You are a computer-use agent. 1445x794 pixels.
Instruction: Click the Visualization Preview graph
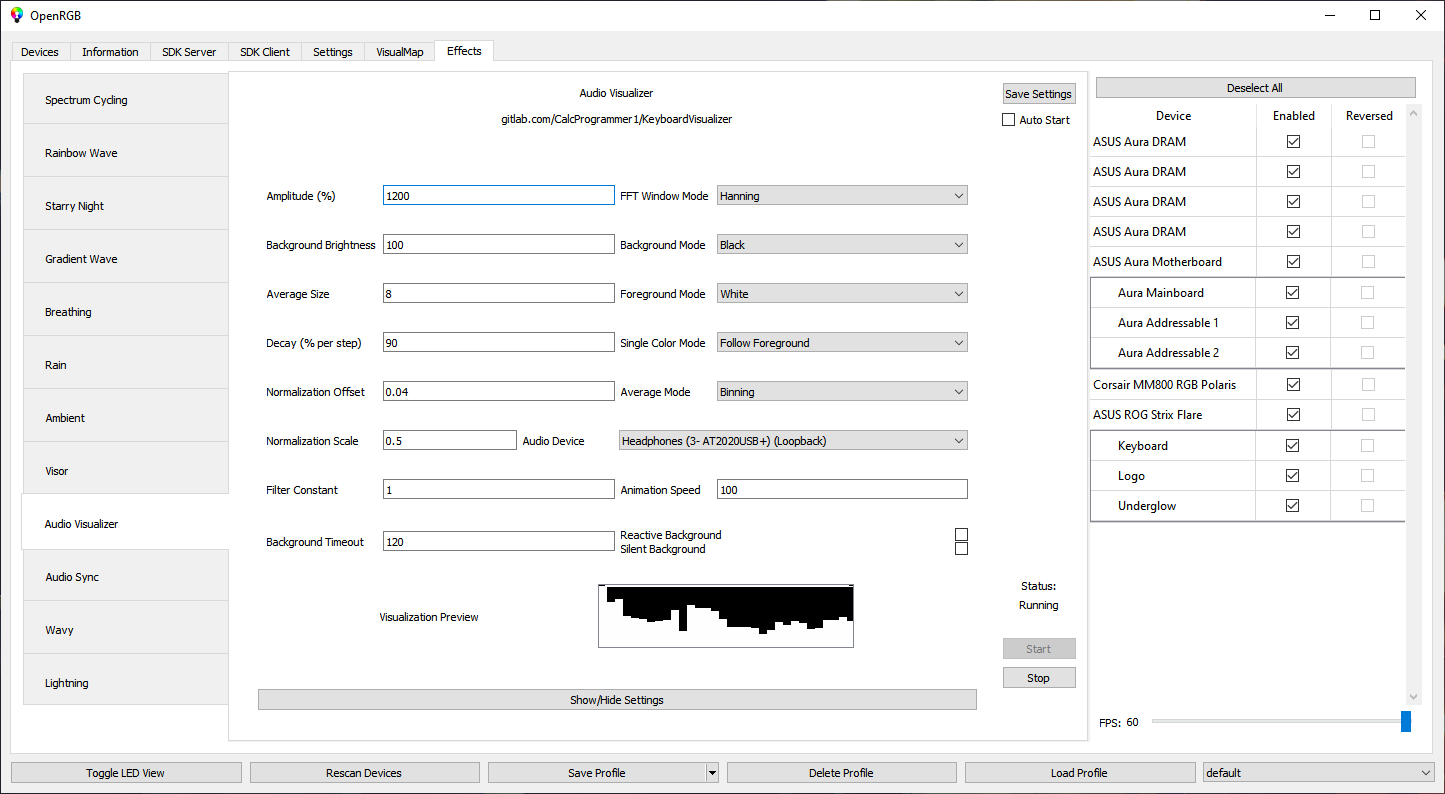click(726, 616)
